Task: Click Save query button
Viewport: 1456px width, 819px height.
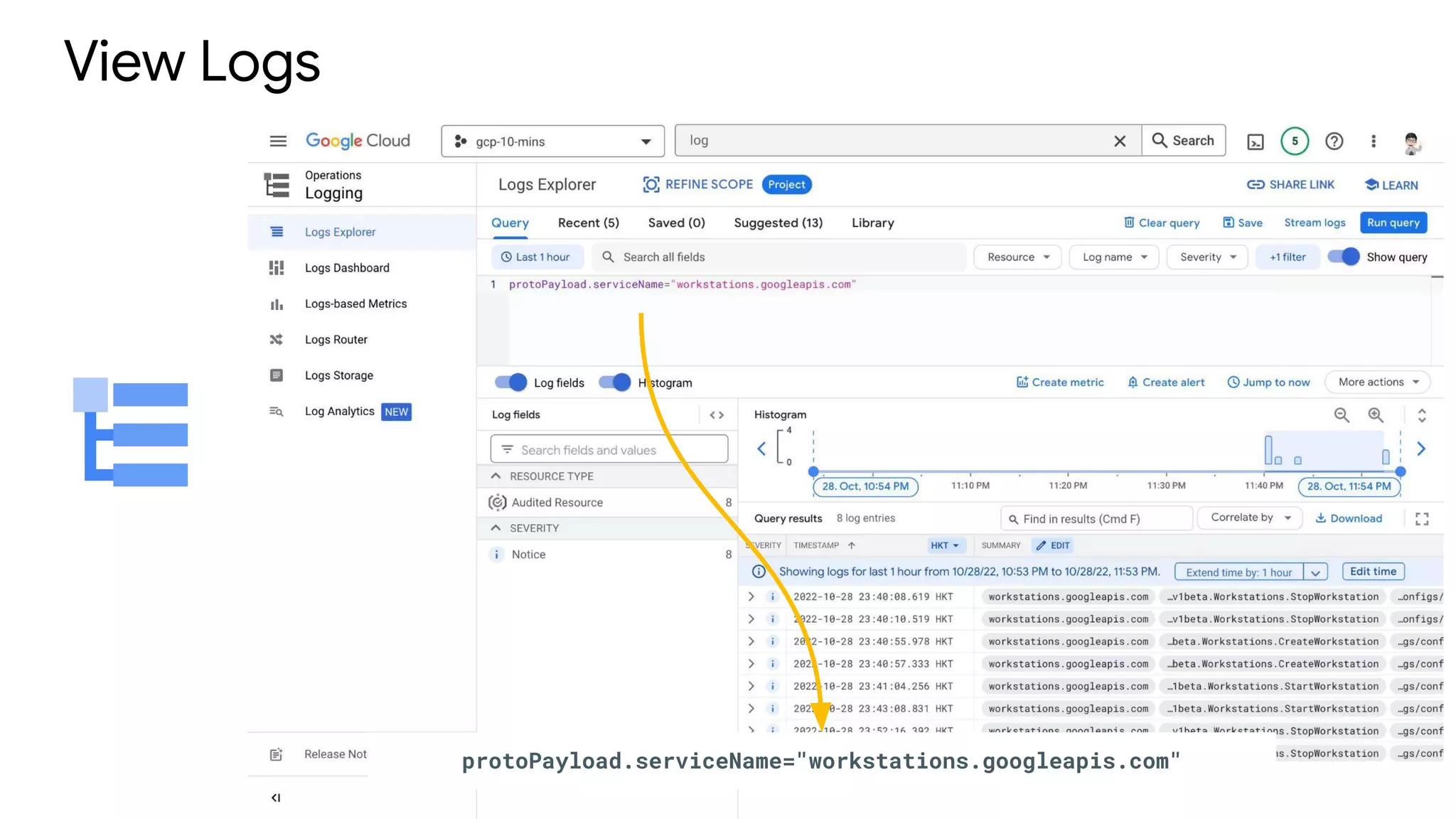Action: (1243, 223)
